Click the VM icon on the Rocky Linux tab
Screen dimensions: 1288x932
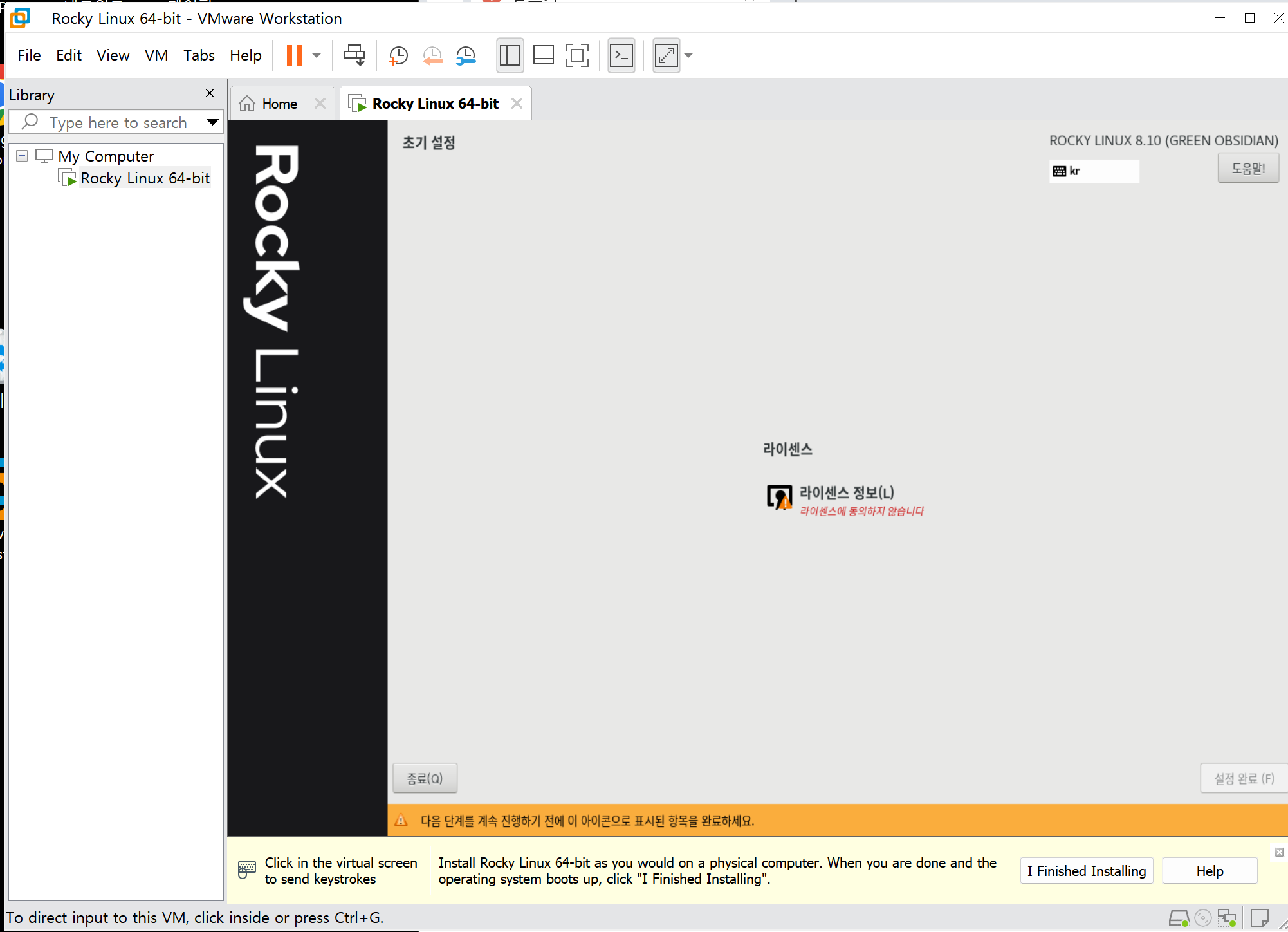(357, 103)
